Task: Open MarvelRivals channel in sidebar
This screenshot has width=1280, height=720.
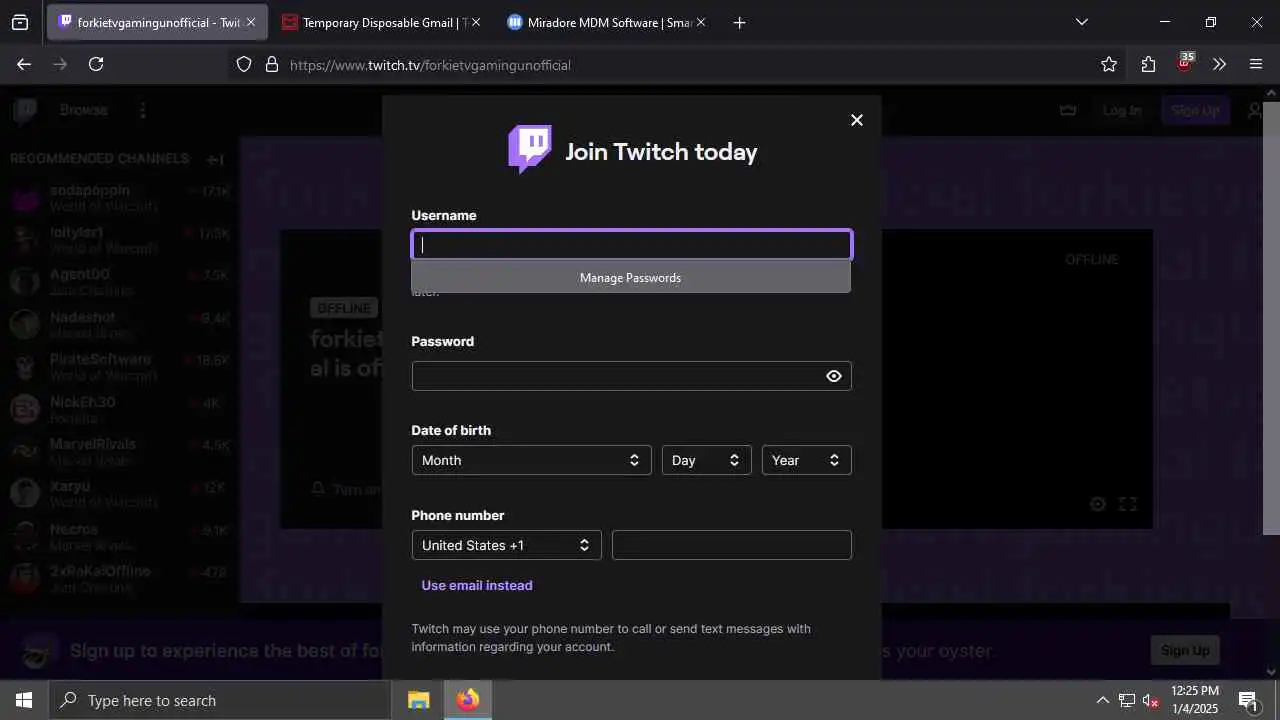Action: pyautogui.click(x=120, y=451)
